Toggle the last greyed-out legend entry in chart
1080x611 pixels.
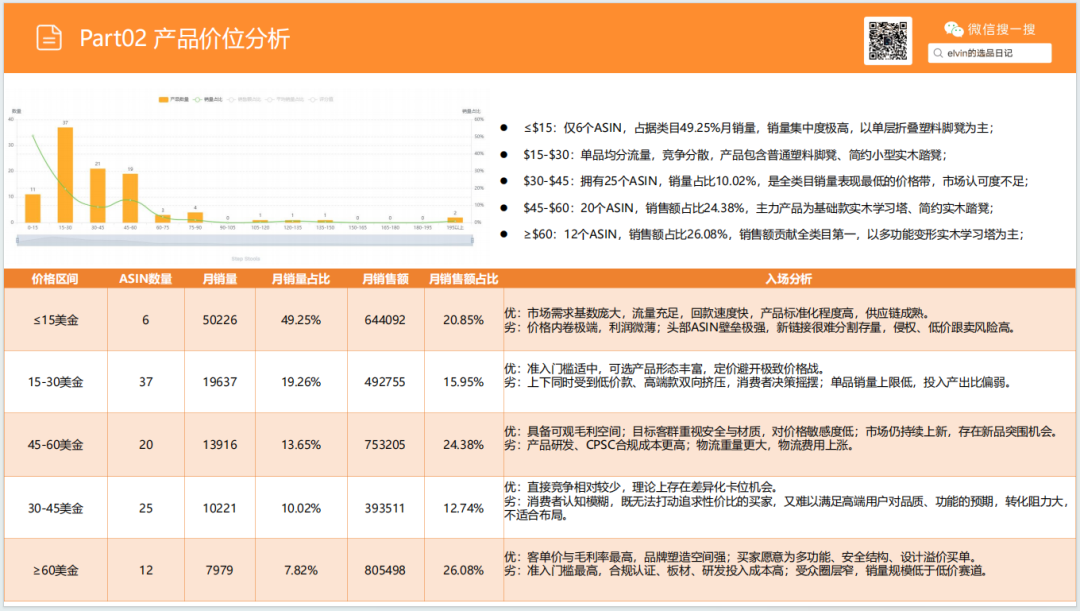(322, 100)
